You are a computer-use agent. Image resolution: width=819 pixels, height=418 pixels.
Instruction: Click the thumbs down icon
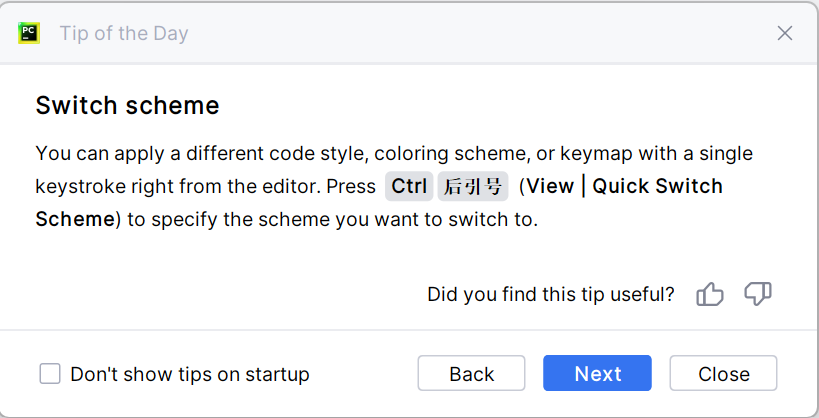click(x=758, y=294)
